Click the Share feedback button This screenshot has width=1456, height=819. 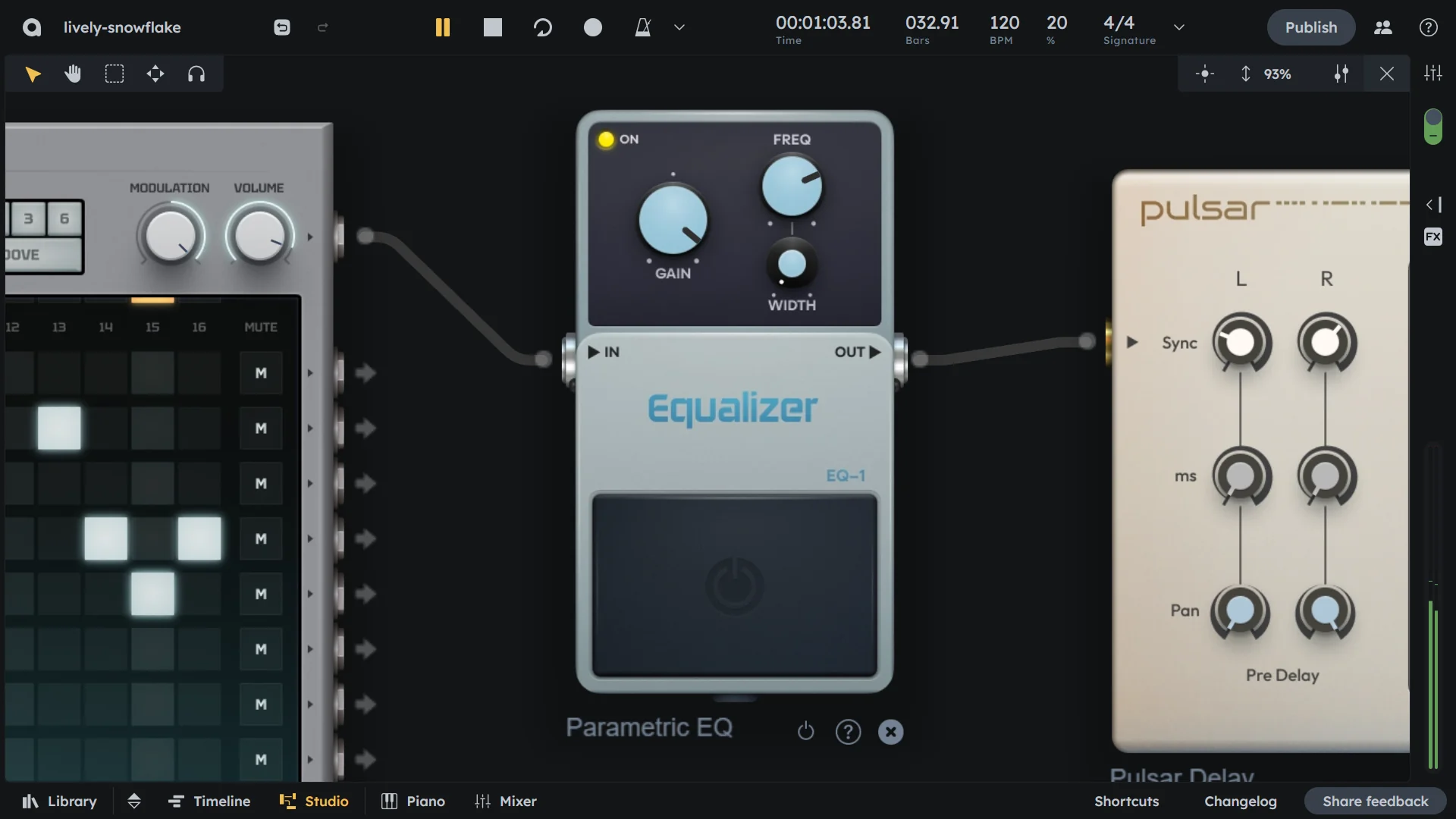tap(1375, 801)
